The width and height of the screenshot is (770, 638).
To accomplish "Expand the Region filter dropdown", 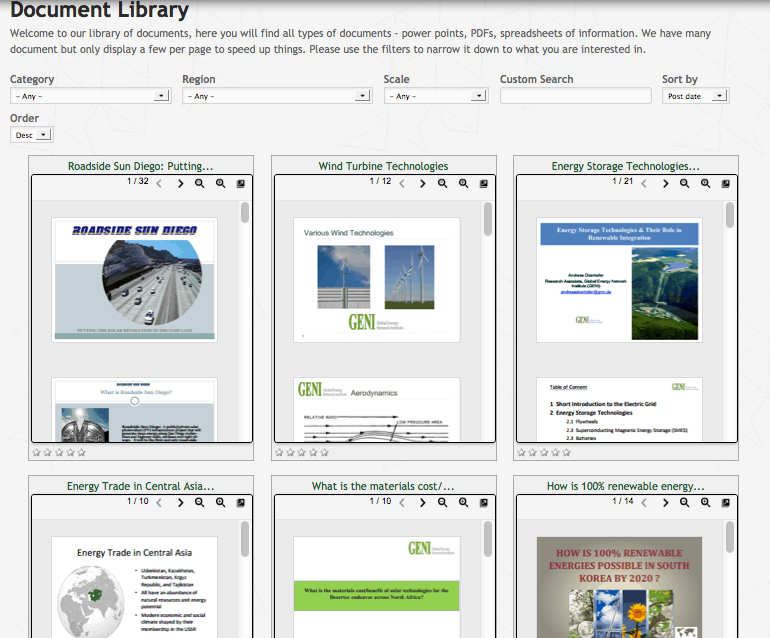I will (x=277, y=96).
